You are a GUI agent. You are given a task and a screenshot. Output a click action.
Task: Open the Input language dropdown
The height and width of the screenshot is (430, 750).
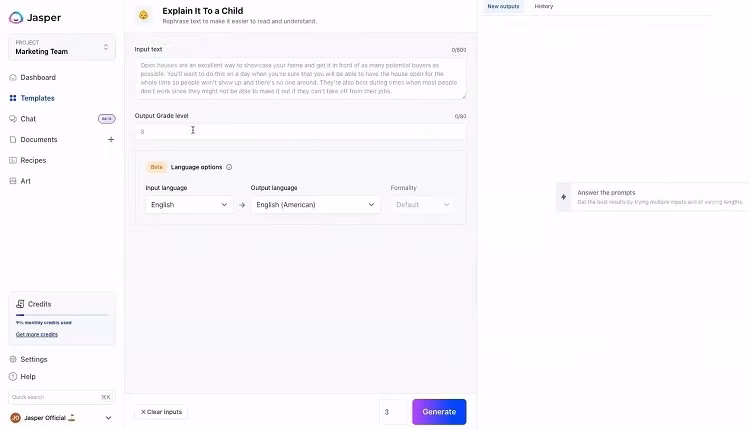pos(188,204)
